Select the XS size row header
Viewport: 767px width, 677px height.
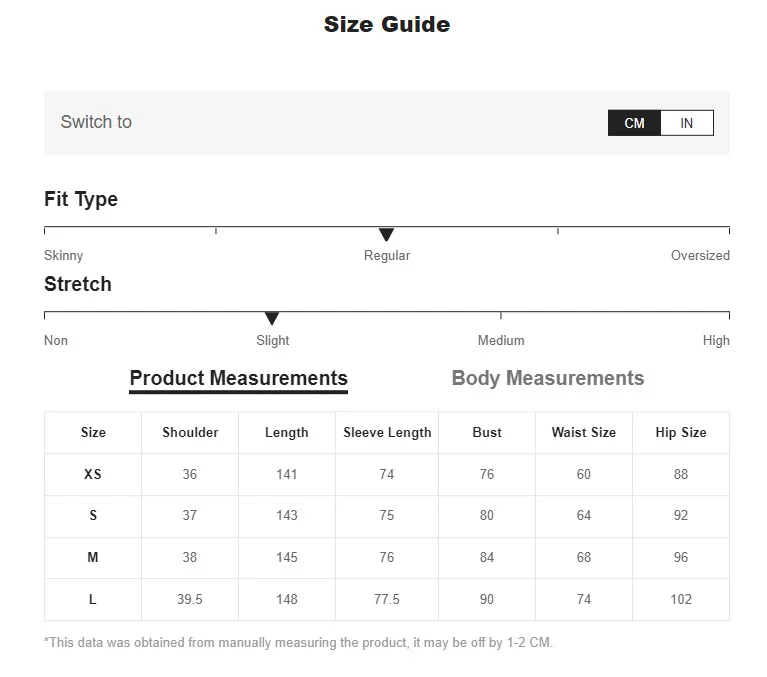click(93, 475)
